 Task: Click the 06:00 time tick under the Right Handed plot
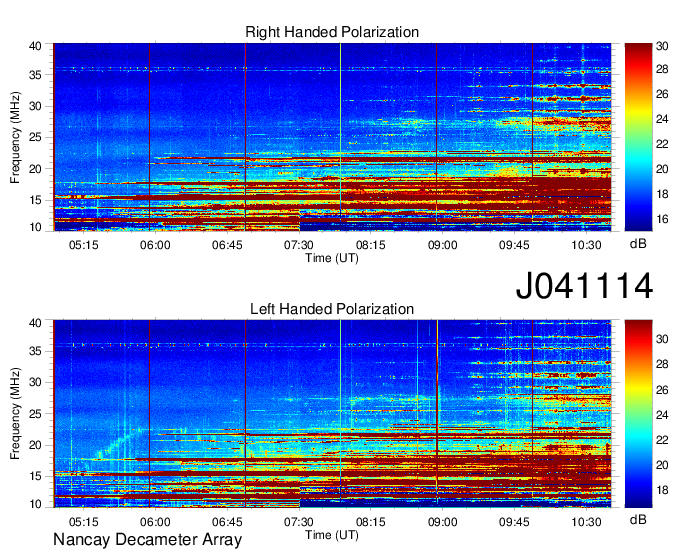[155, 245]
